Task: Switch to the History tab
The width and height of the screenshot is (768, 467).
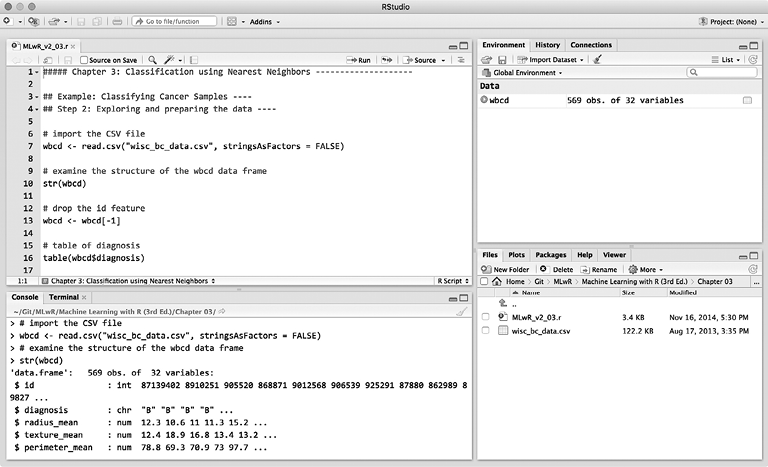Action: 547,45
